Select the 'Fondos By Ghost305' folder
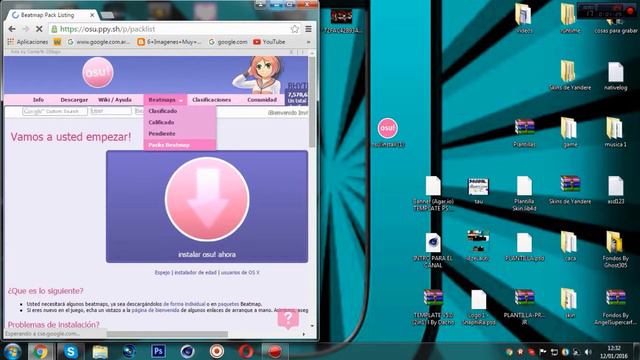 click(616, 250)
